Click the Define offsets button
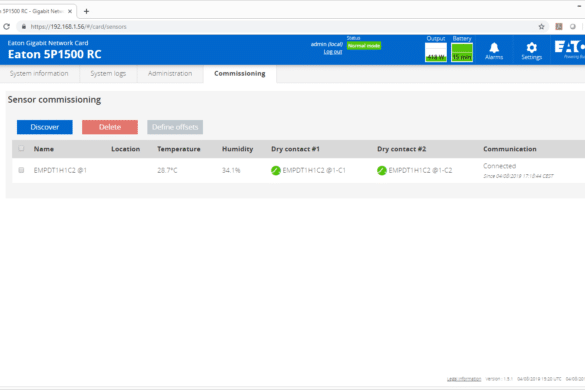This screenshot has height=390, width=585. click(x=175, y=127)
